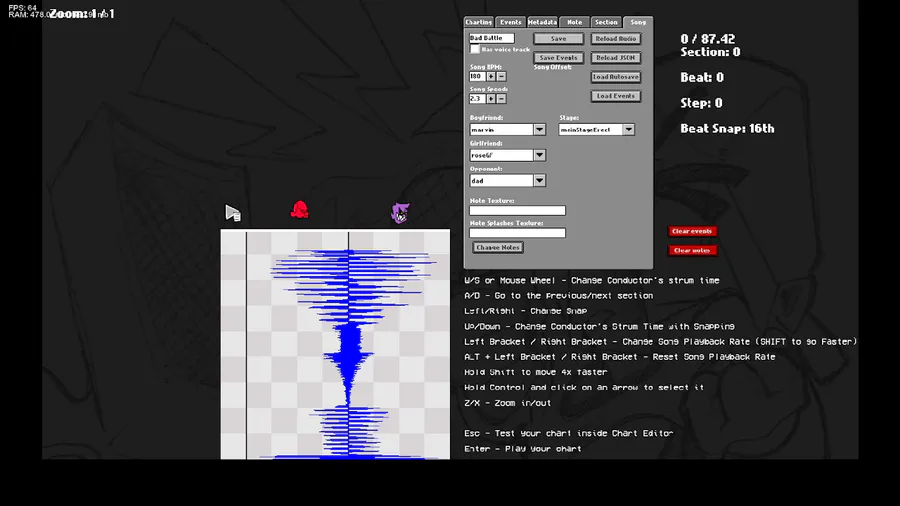The width and height of the screenshot is (900, 506).
Task: Click the Note Splashes Texture input field
Action: [x=517, y=233]
